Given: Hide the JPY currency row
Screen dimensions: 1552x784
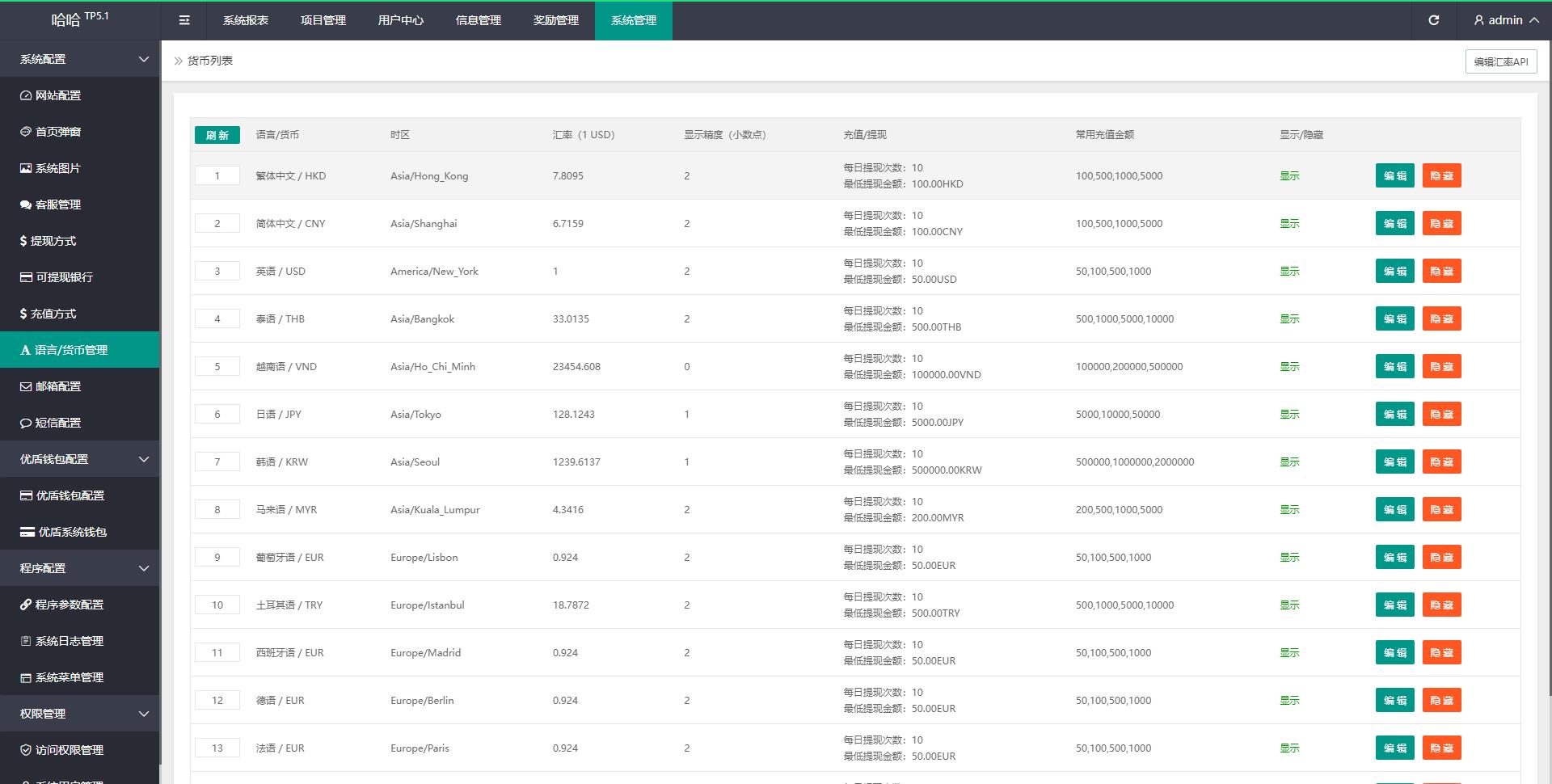Looking at the screenshot, I should (x=1441, y=414).
